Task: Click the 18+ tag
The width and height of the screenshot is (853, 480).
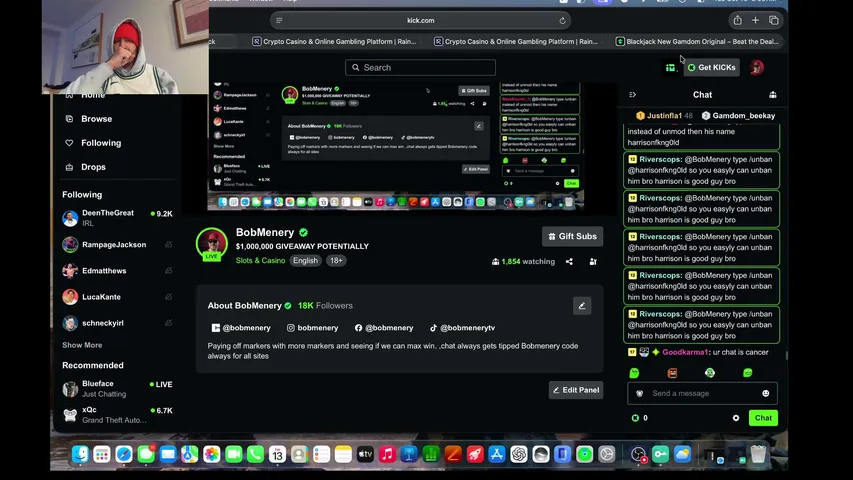Action: point(336,261)
